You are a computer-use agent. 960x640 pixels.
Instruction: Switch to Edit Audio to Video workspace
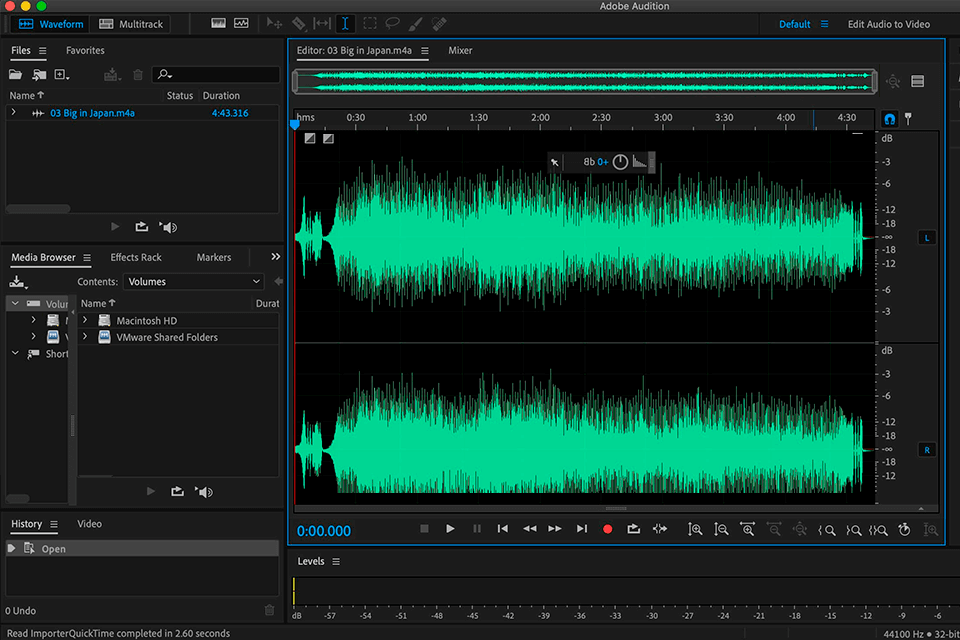pos(888,24)
